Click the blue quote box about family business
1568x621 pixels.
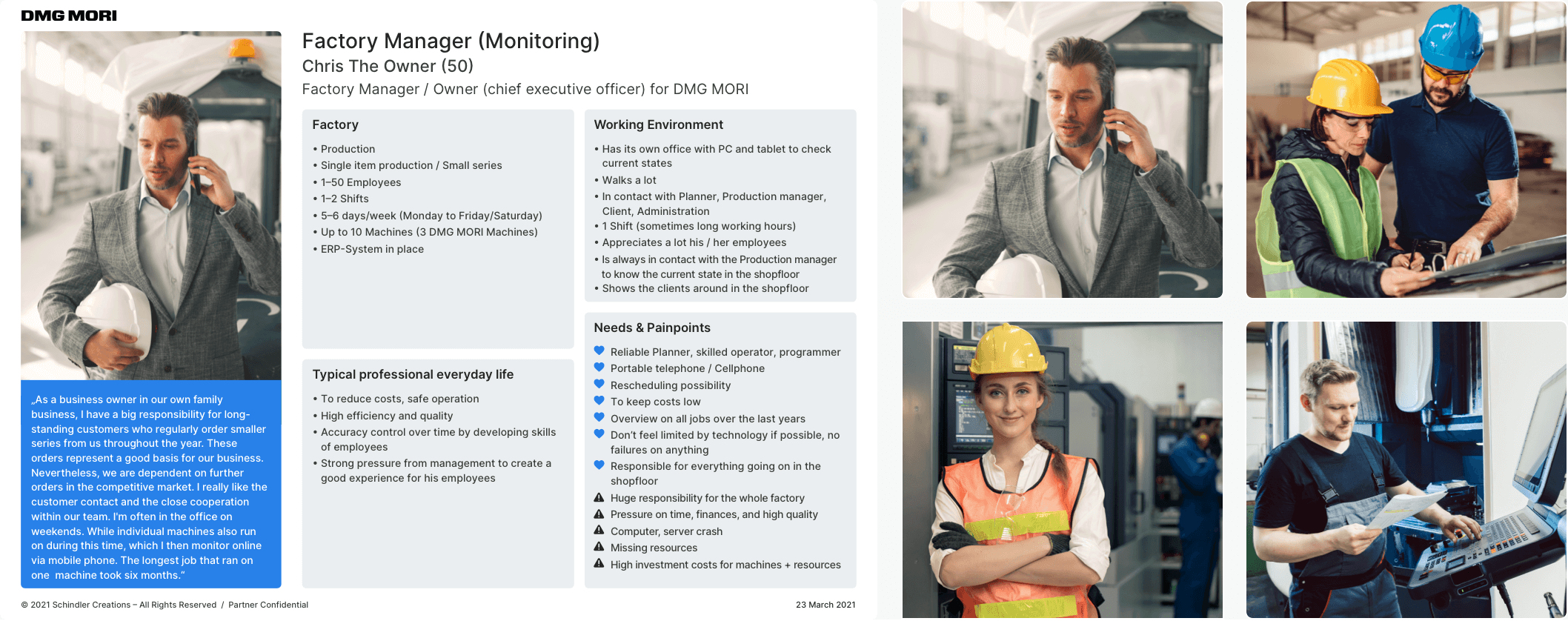[x=151, y=485]
